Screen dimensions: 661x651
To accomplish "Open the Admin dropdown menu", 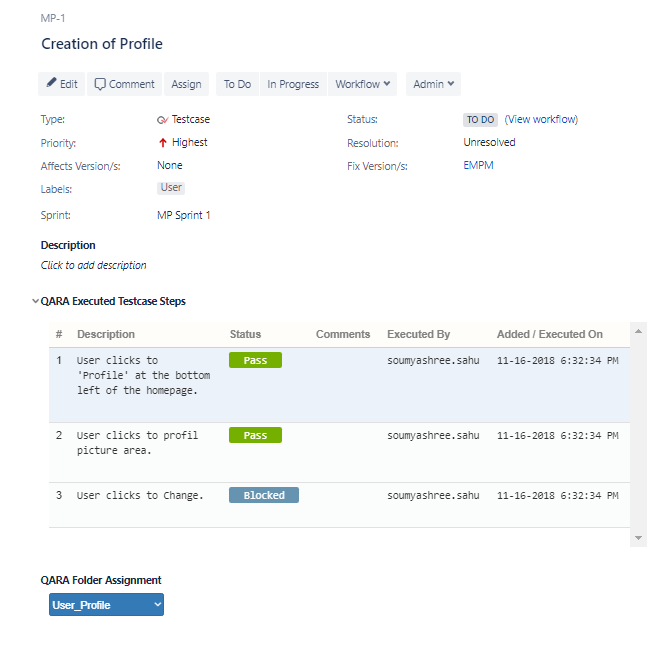I will pos(433,84).
